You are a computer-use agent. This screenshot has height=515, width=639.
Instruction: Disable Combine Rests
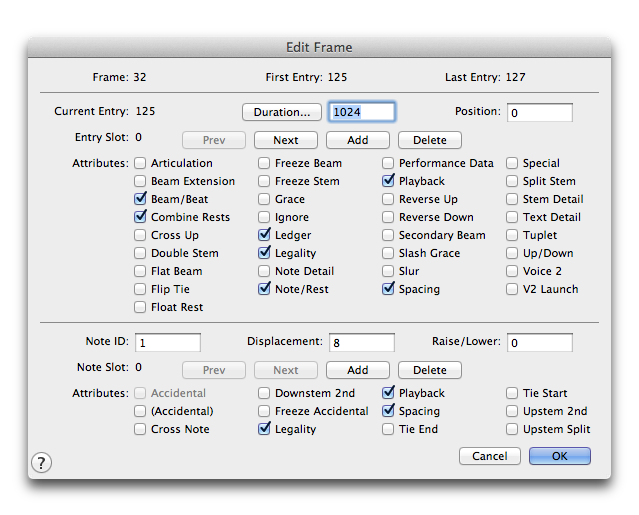pyautogui.click(x=140, y=217)
